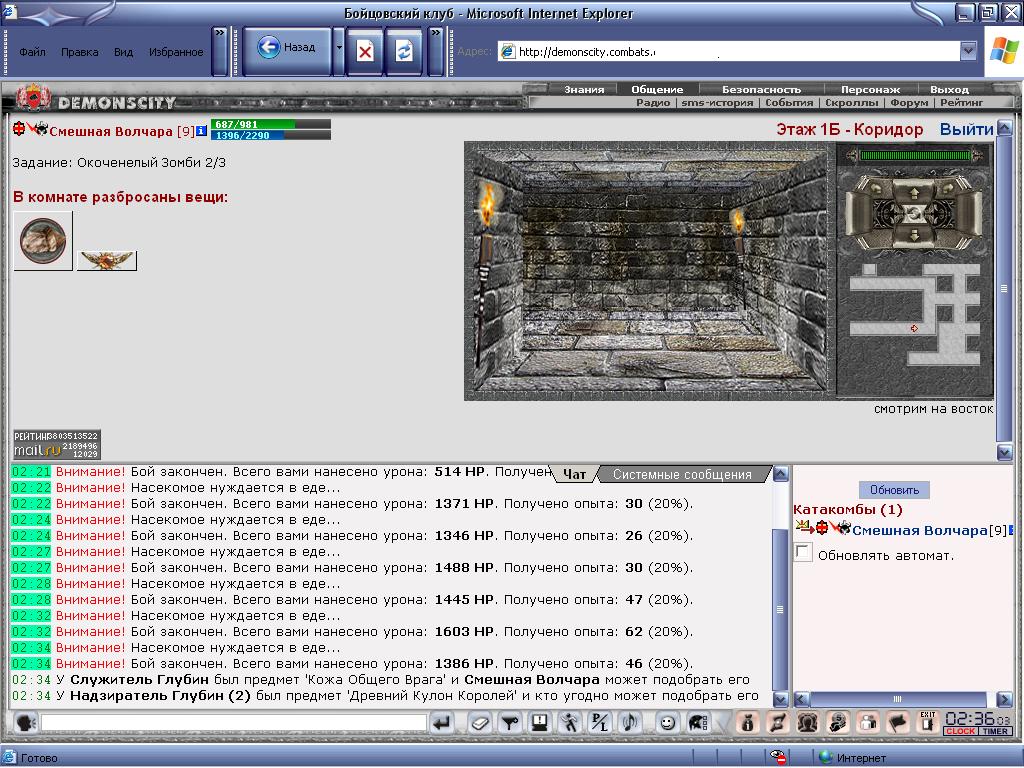Open the 'Избранное' menu
1024x768 pixels.
[x=176, y=52]
